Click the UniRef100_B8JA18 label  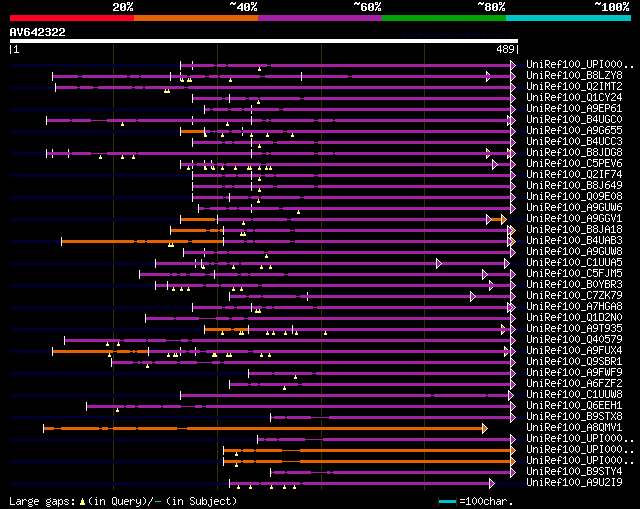(574, 230)
